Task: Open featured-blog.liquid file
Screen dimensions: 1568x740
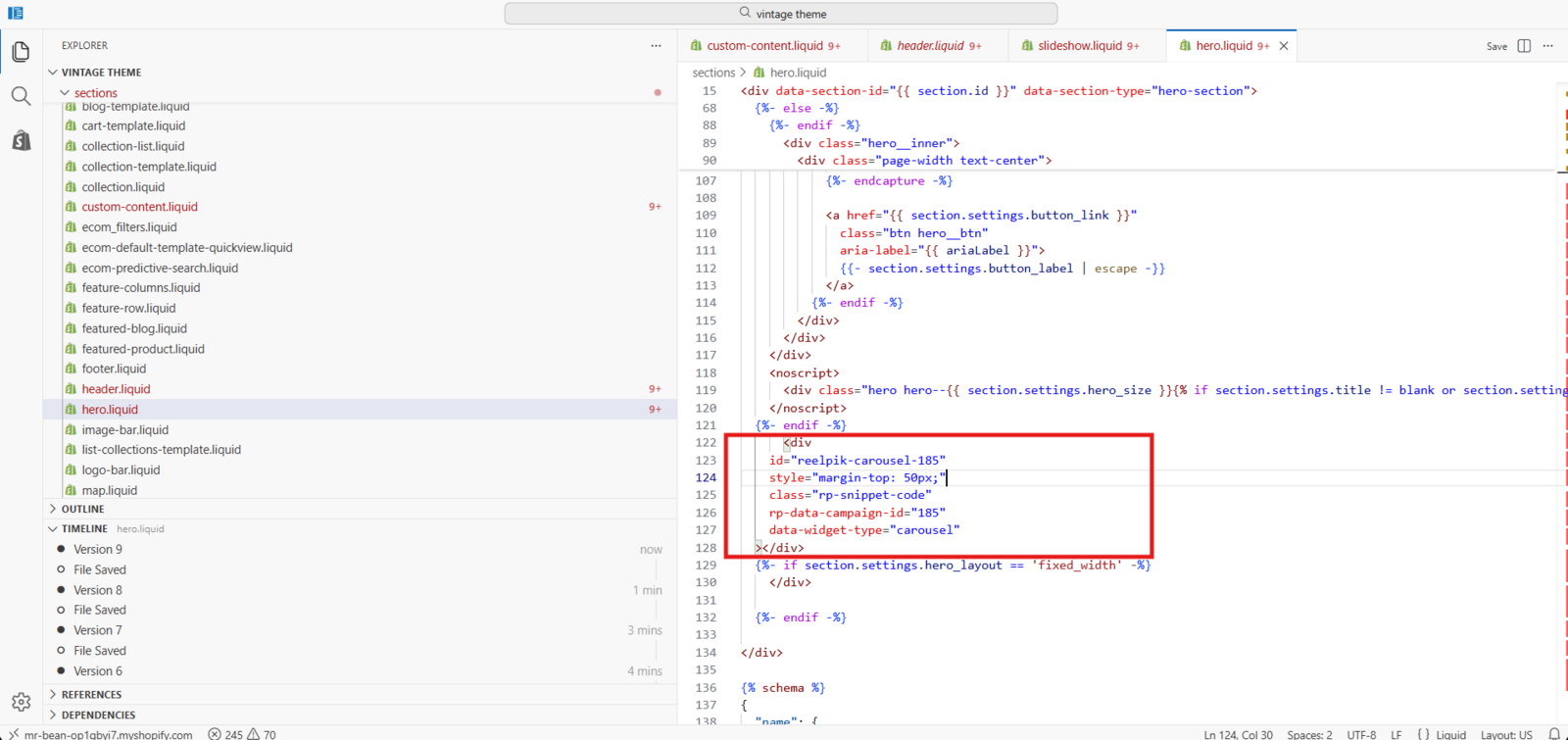Action: pyautogui.click(x=134, y=328)
